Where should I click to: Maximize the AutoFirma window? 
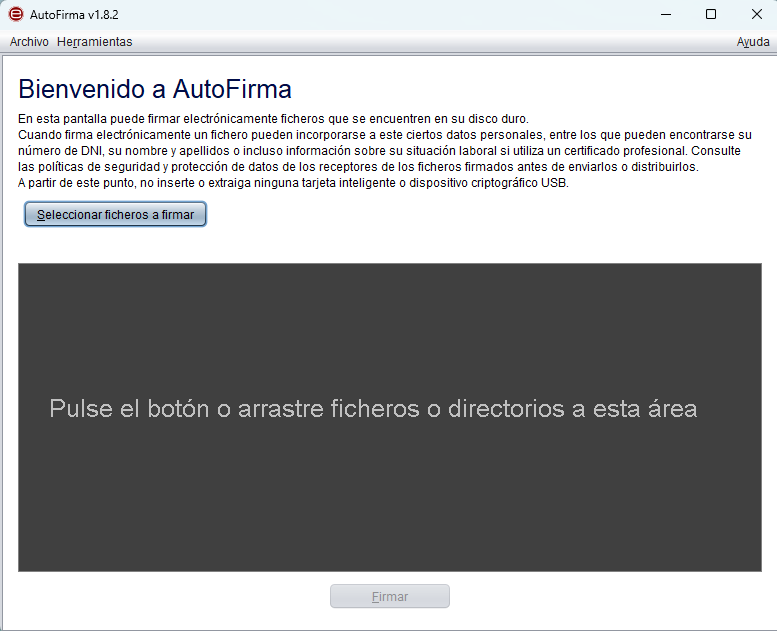(x=711, y=14)
